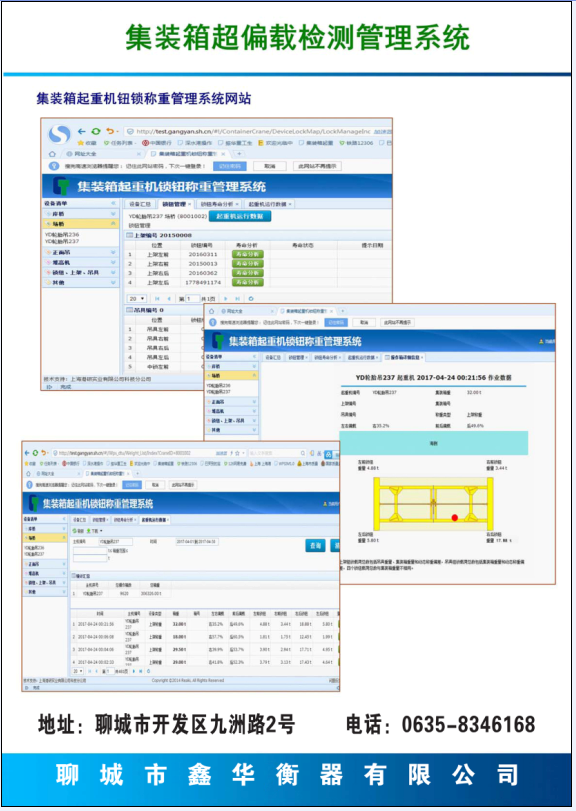Screen dimensions: 576x811
Task: Open the 下载 dropdown in bottom screenshot
Action: (x=95, y=531)
